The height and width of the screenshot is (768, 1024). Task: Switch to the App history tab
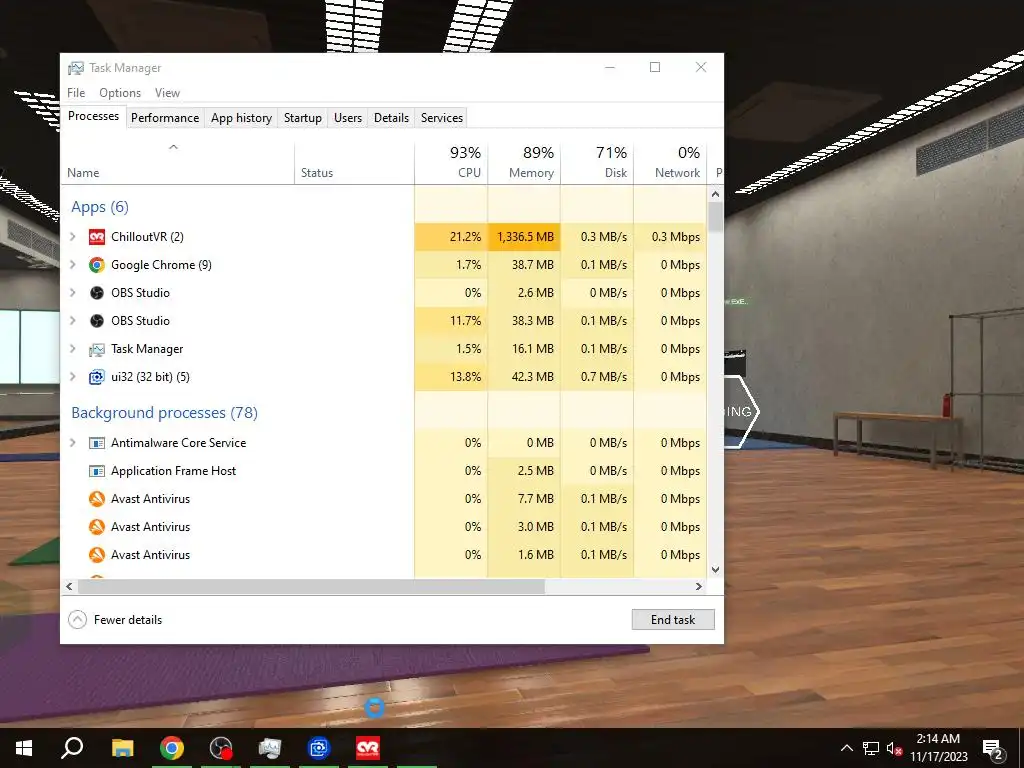pos(241,118)
